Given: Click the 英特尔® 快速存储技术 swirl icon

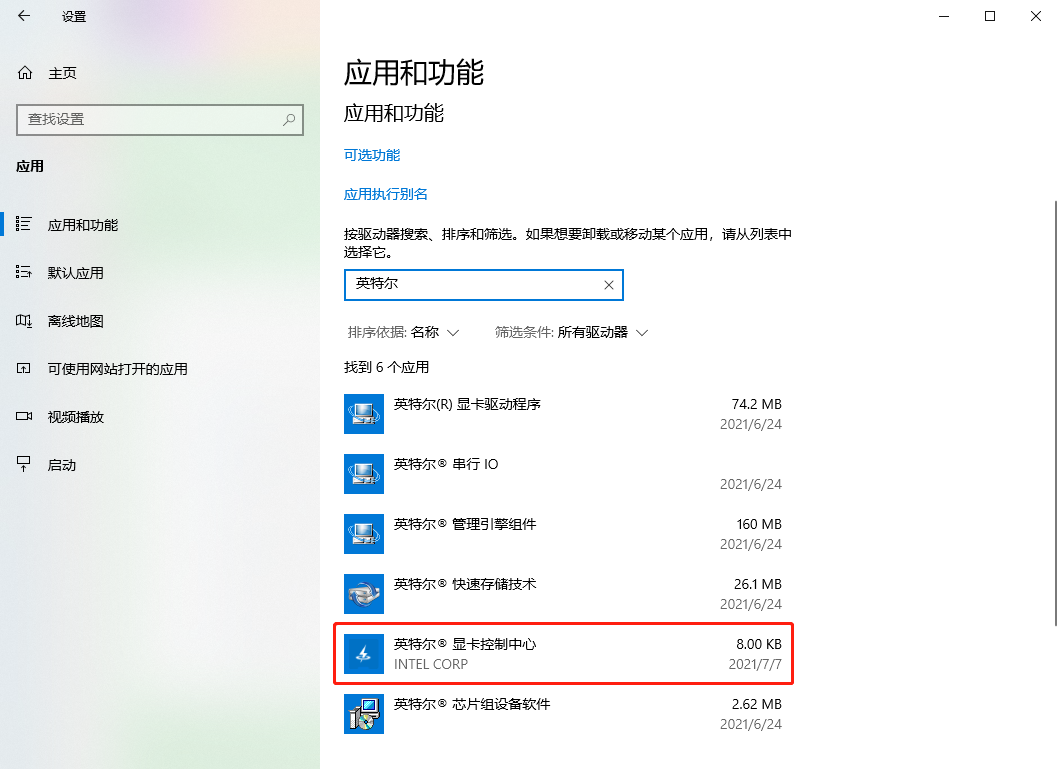Looking at the screenshot, I should 363,594.
